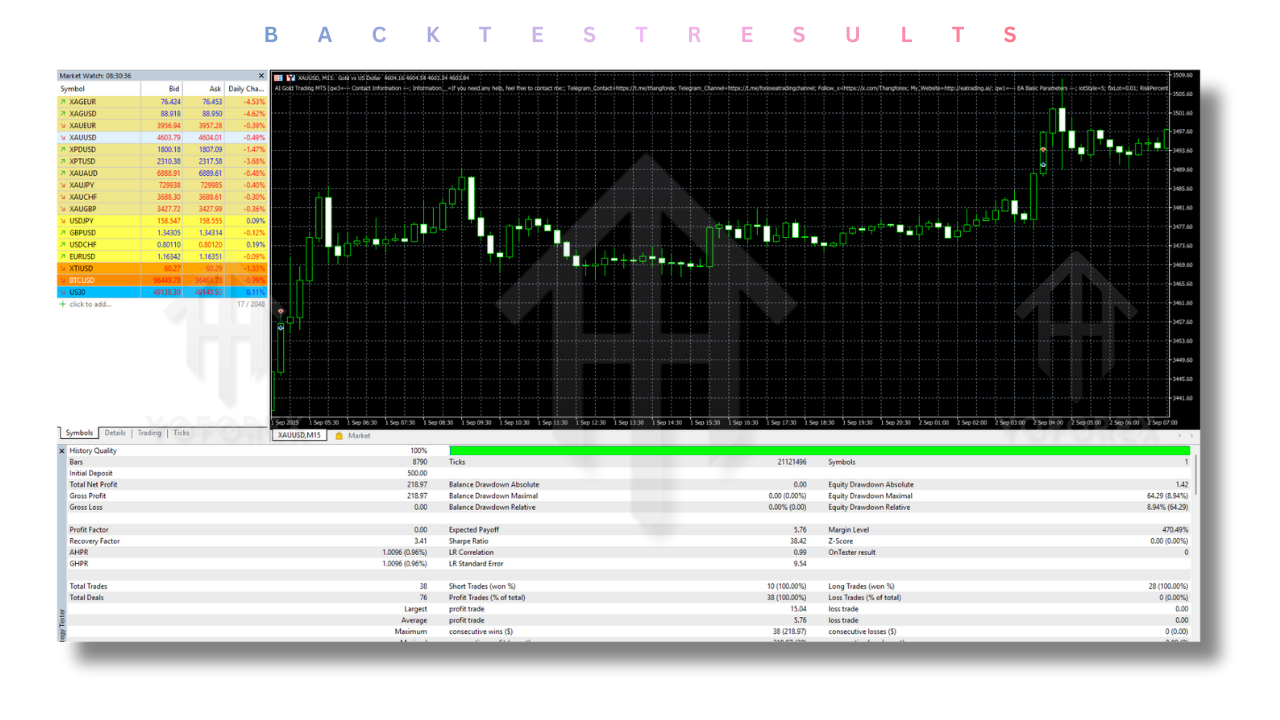Select the XAUUSD chart symbol icon
This screenshot has height=720, width=1280.
280,75
